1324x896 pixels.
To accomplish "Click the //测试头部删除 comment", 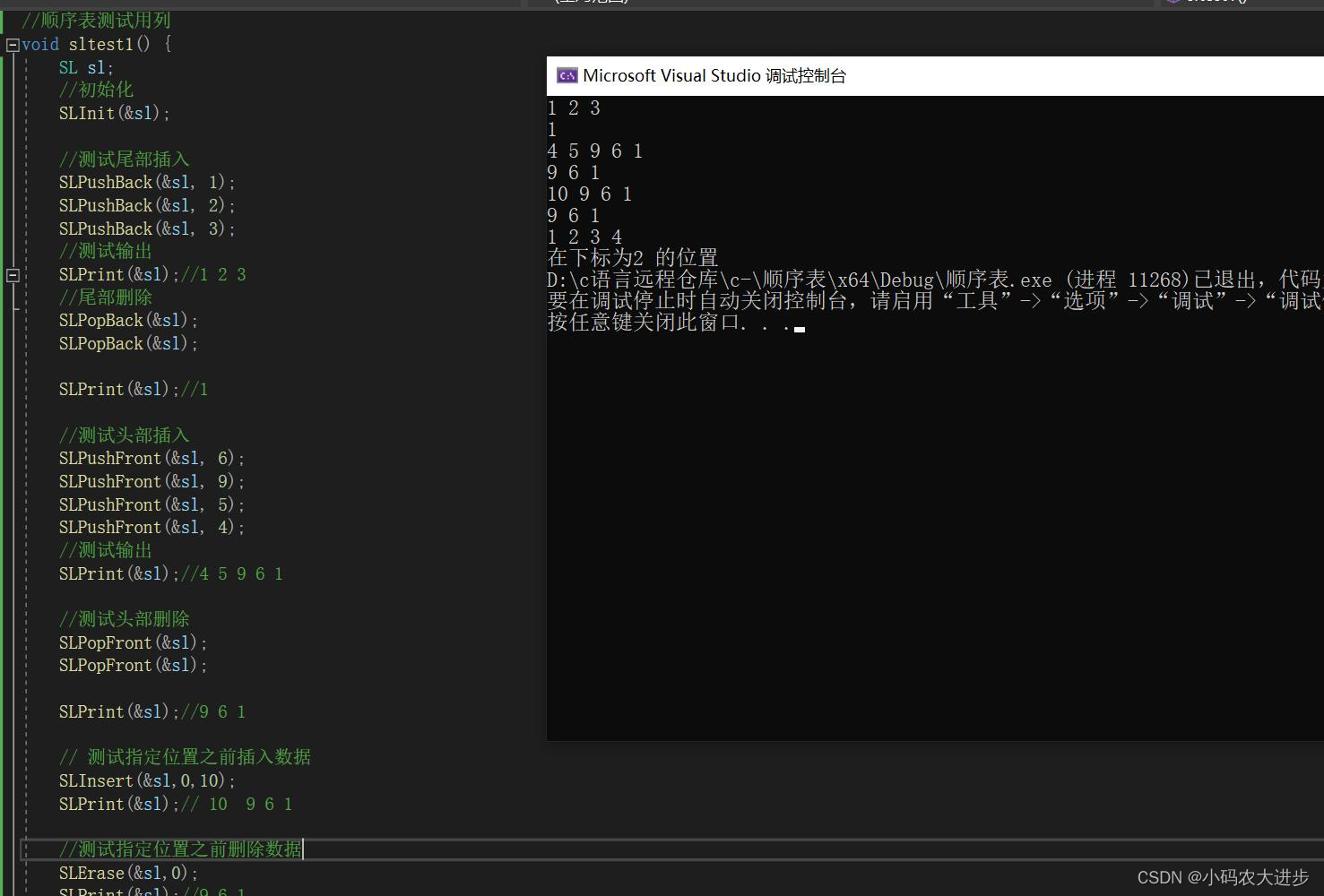I will pyautogui.click(x=125, y=619).
